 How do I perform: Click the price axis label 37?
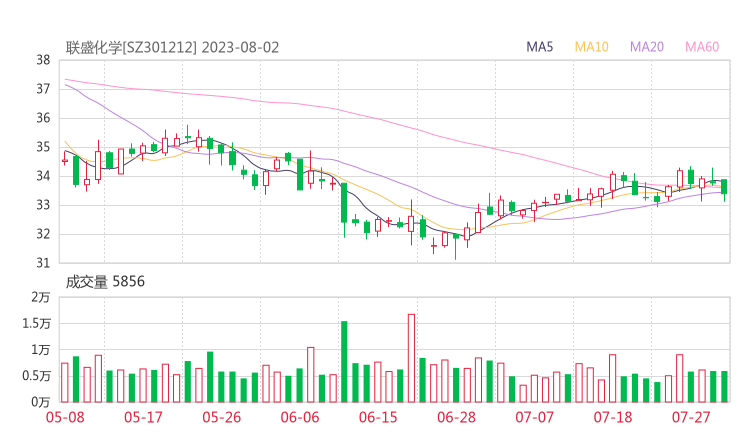point(43,89)
